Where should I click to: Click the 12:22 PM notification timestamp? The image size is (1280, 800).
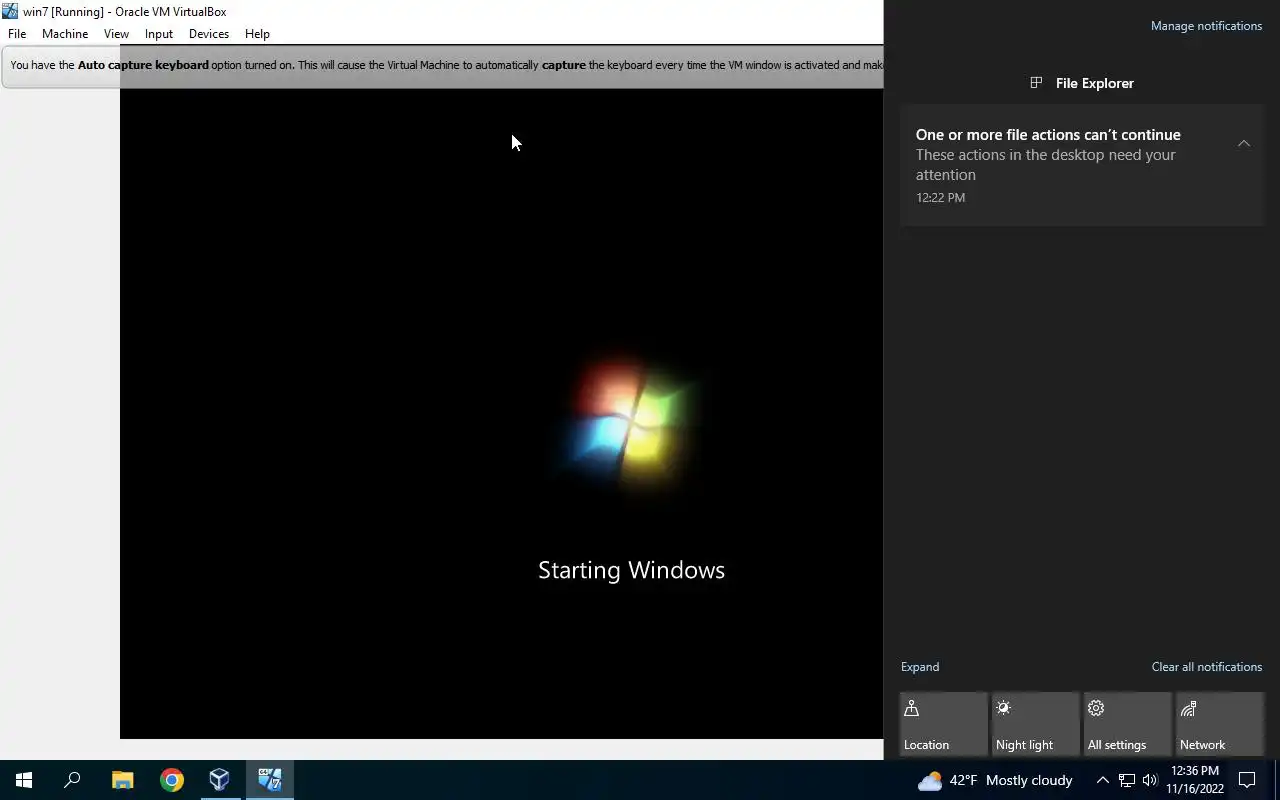click(x=940, y=197)
